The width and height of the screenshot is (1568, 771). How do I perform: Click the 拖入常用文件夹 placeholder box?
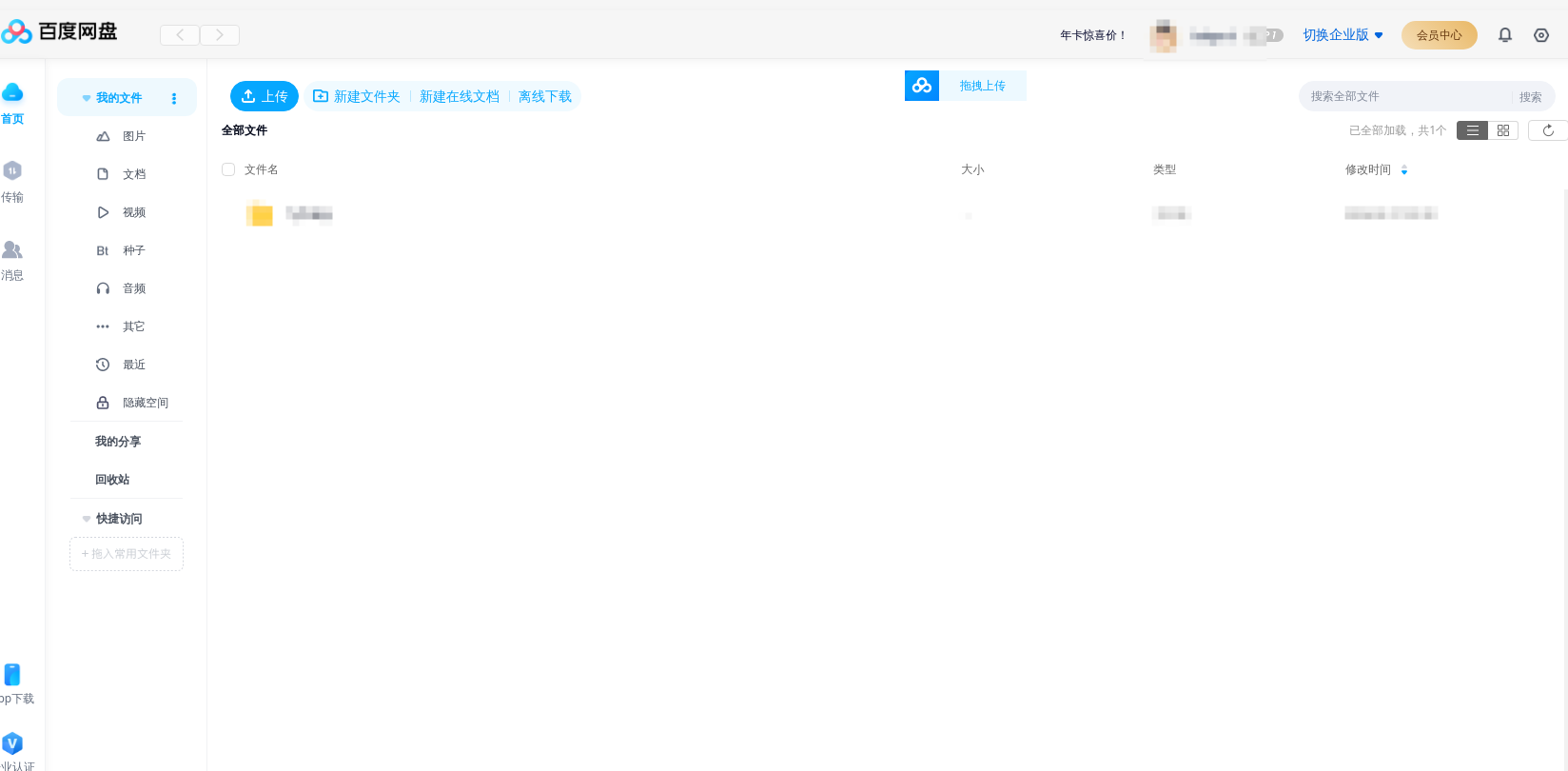pyautogui.click(x=127, y=554)
